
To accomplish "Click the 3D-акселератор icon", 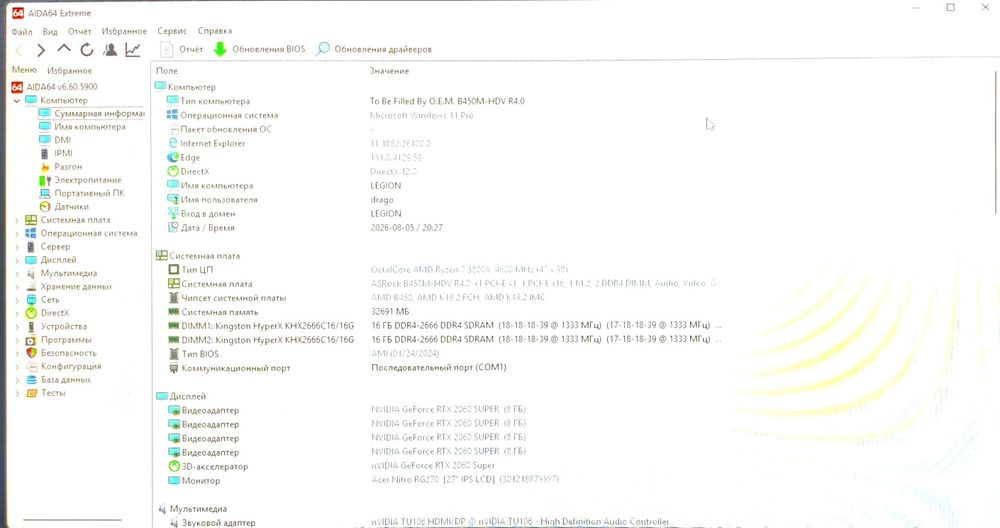I will click(x=173, y=466).
